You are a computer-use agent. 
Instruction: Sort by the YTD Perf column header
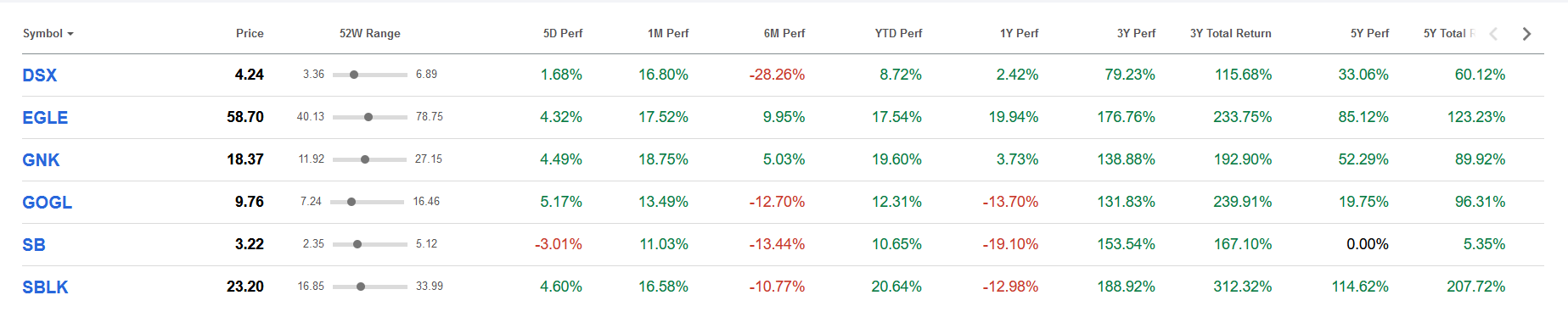[898, 34]
